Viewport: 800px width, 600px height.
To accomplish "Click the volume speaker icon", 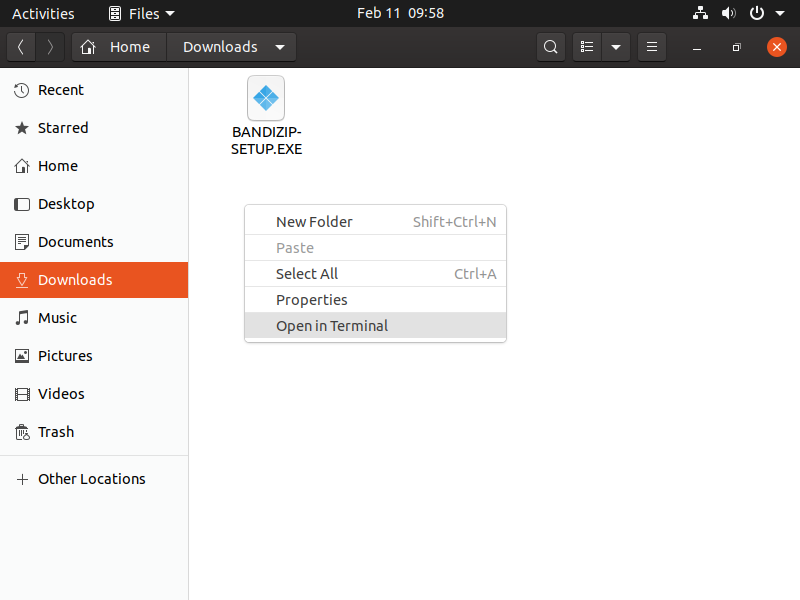I will [728, 14].
